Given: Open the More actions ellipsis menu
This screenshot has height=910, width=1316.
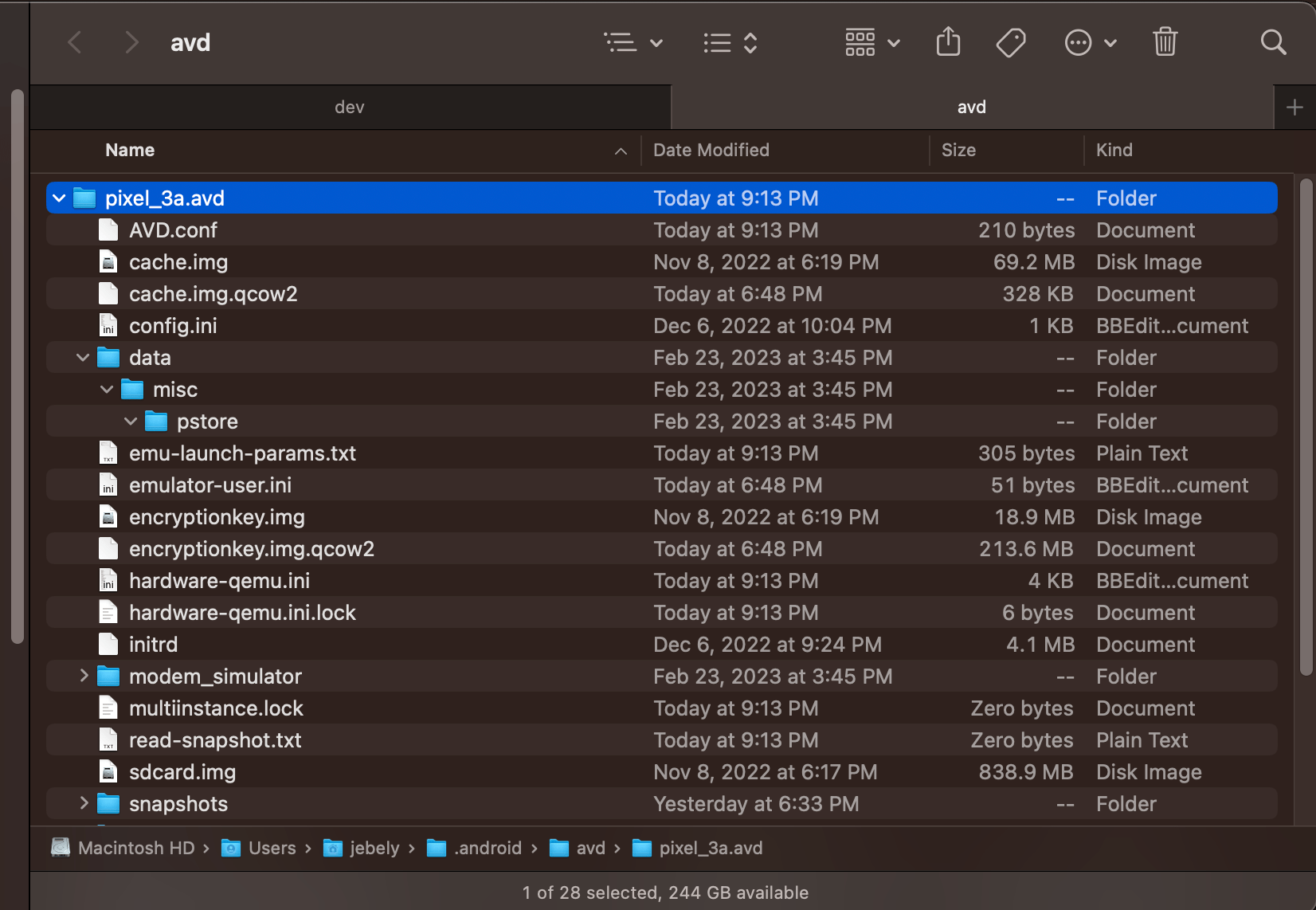Looking at the screenshot, I should [1091, 42].
